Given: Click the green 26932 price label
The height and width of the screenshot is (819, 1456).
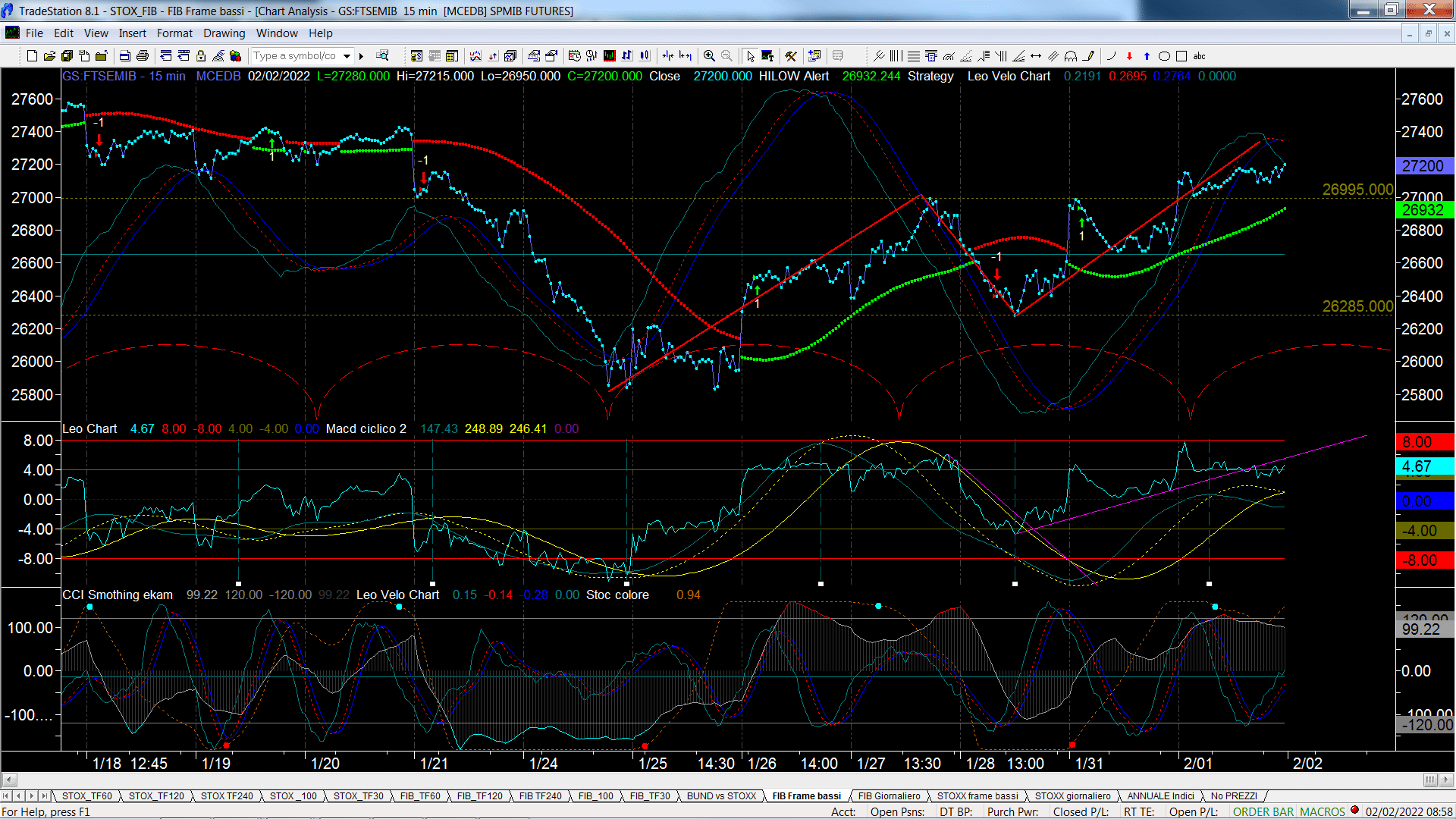Looking at the screenshot, I should [1425, 210].
